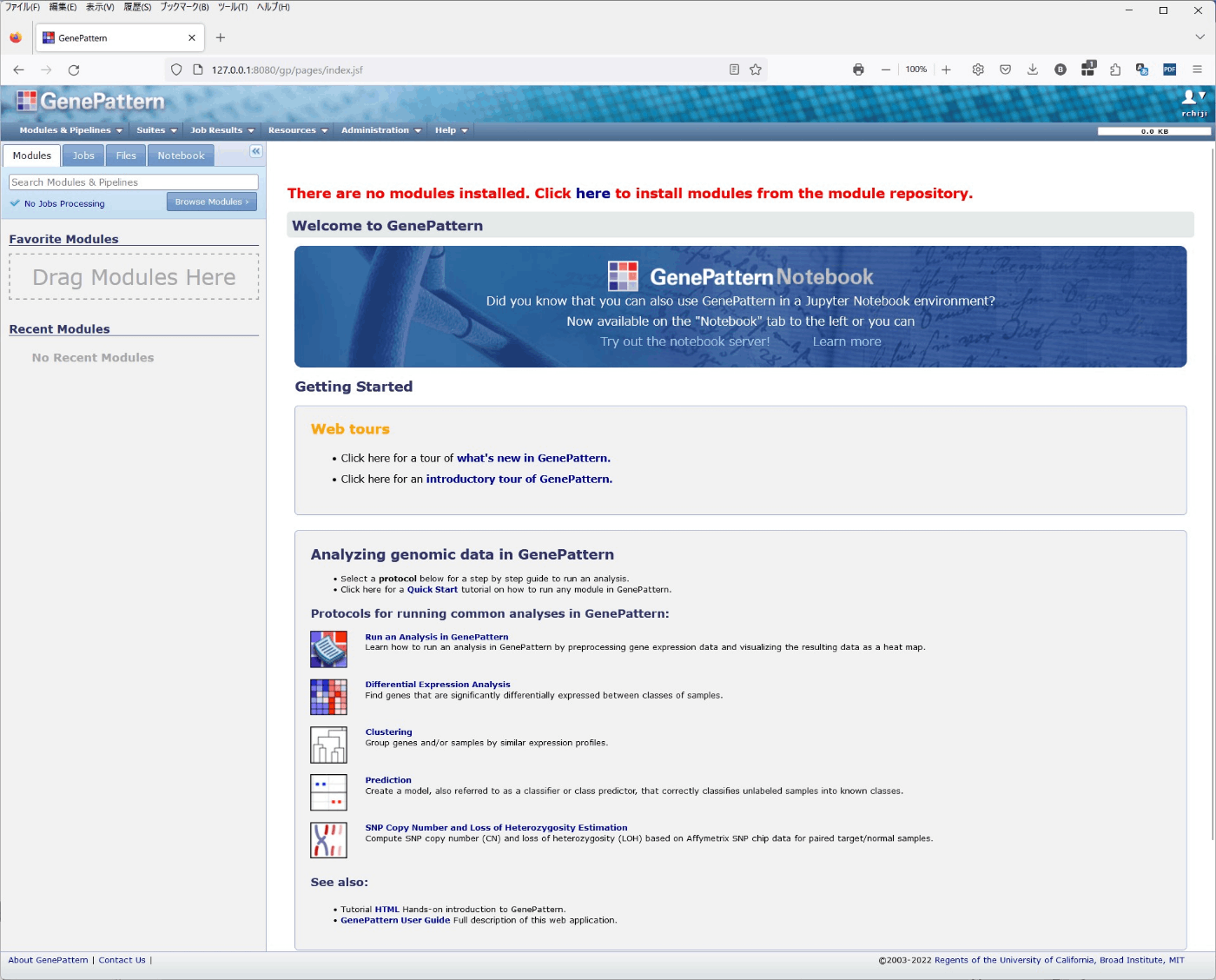Viewport: 1216px width, 980px height.
Task: Open the Firefox hamburger menu
Action: coord(1197,70)
